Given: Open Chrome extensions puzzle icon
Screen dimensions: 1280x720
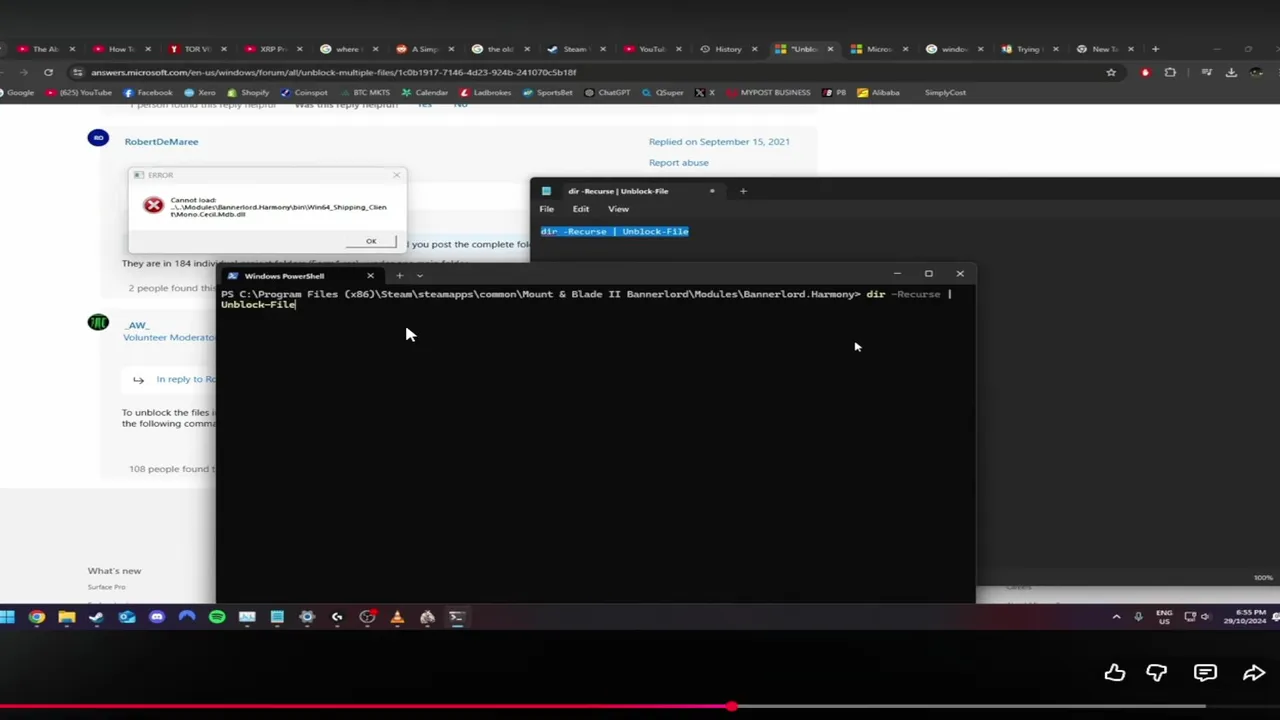Looking at the screenshot, I should coord(1170,72).
